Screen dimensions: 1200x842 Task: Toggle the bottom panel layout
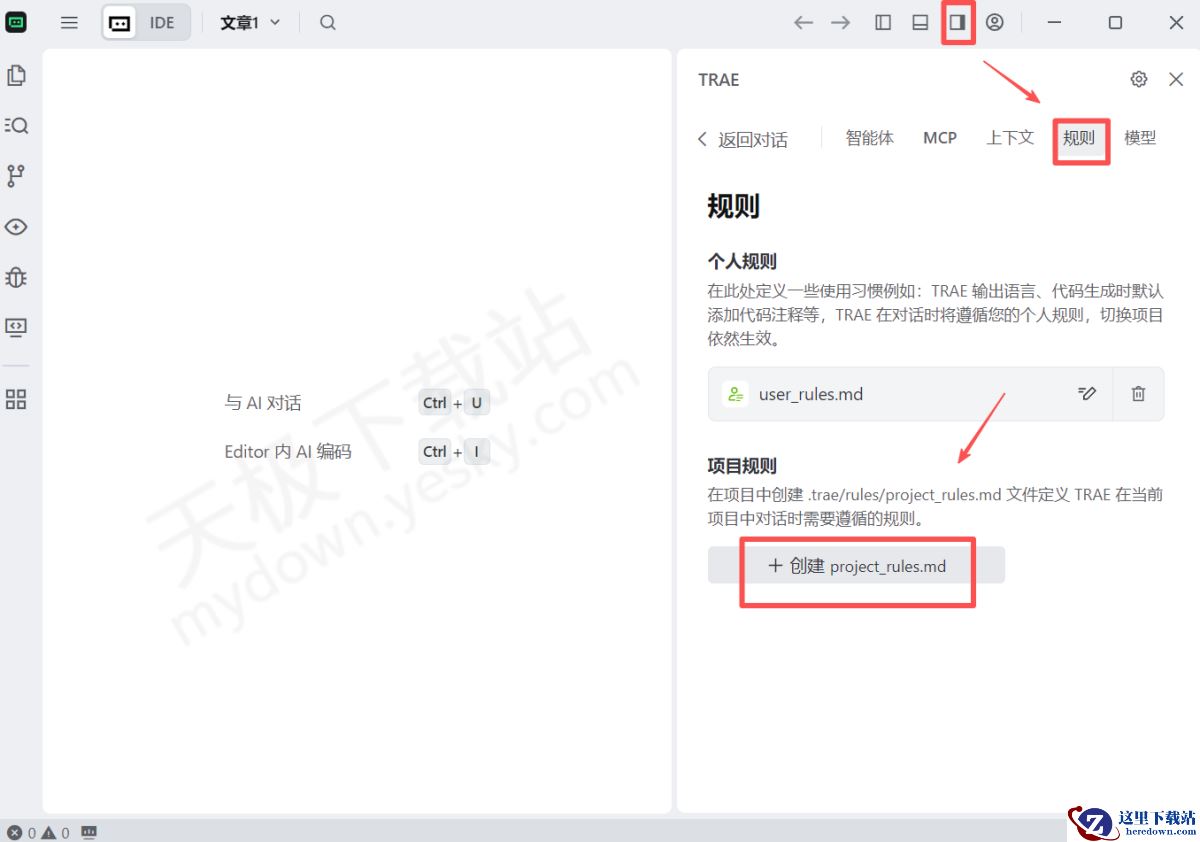(x=920, y=22)
